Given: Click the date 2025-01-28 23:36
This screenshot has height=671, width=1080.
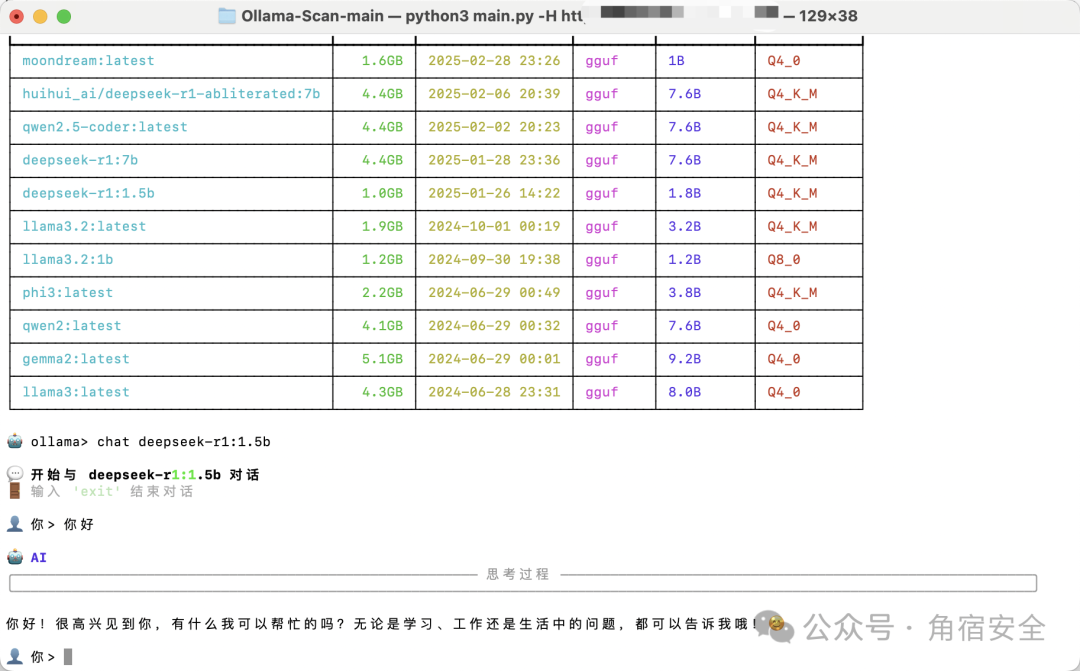Looking at the screenshot, I should coord(494,160).
